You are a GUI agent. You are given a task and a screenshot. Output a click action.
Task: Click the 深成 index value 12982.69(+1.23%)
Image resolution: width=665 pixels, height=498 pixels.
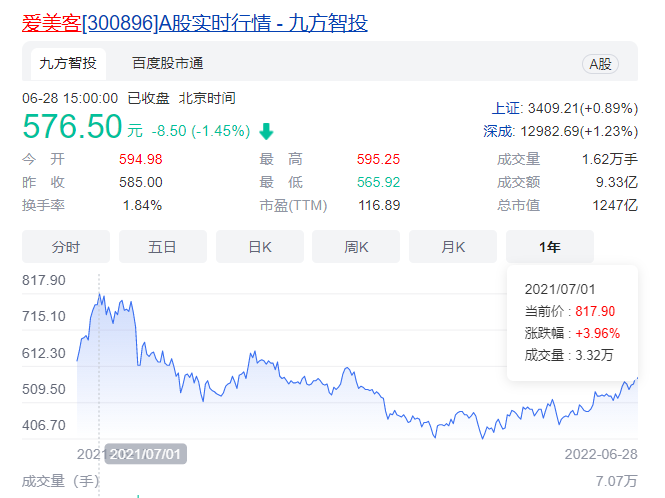(x=579, y=131)
